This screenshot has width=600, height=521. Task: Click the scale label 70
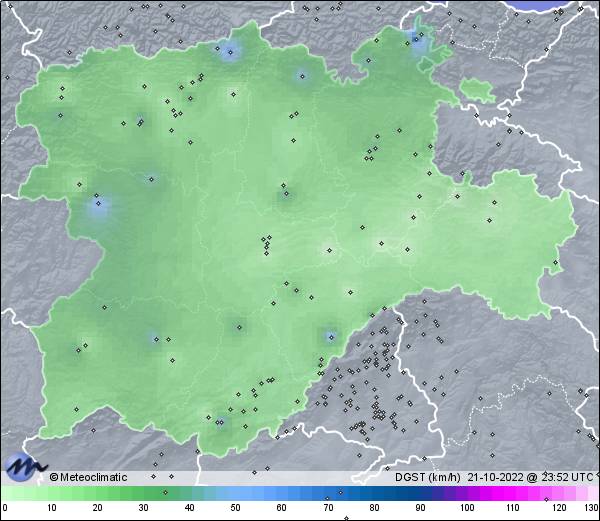328,508
